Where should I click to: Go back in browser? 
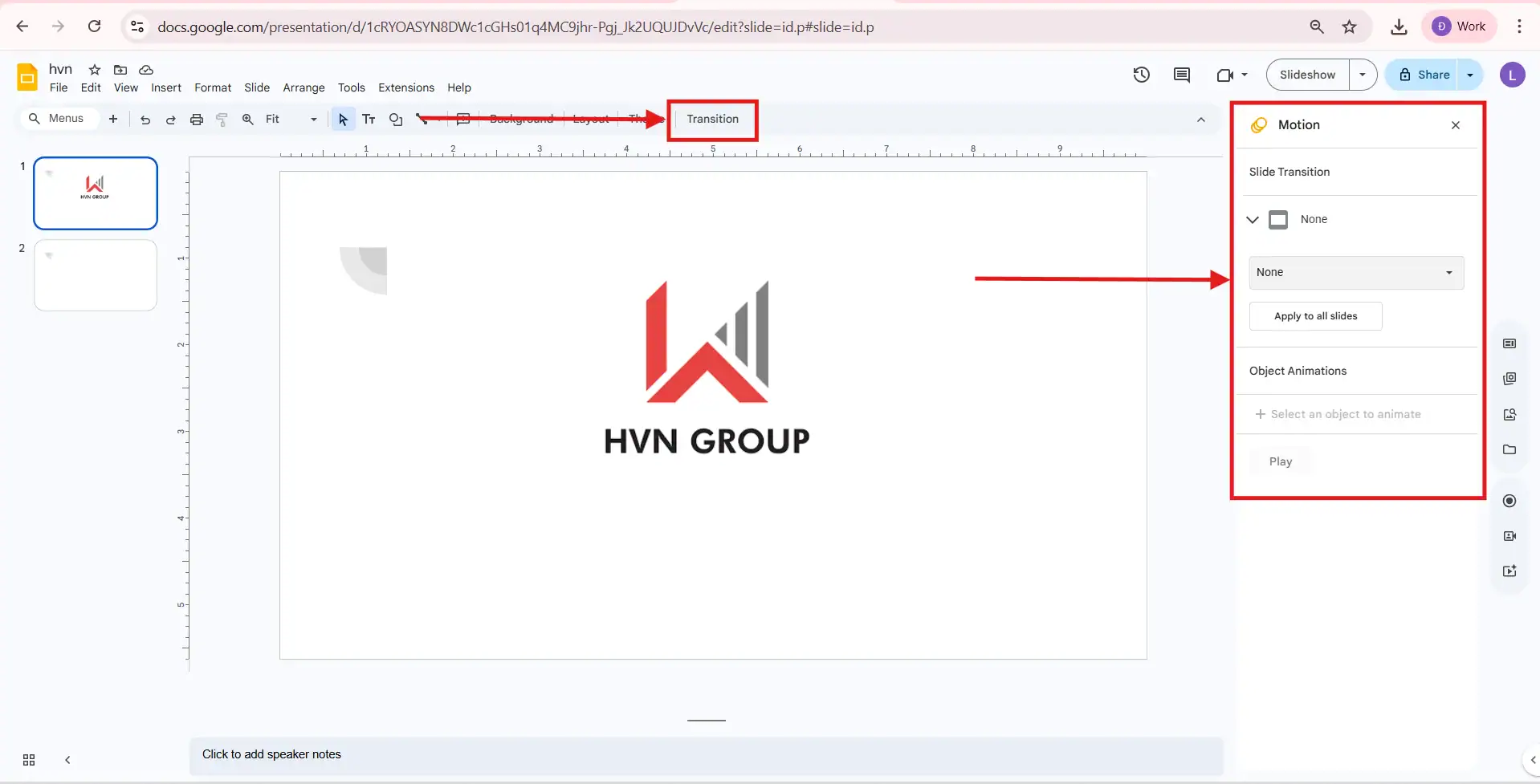coord(22,26)
